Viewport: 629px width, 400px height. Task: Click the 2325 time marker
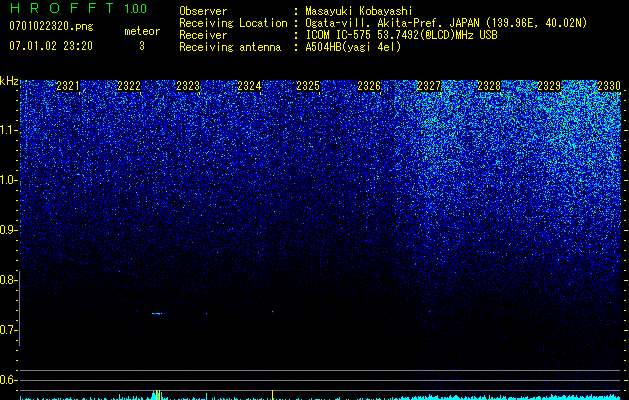pyautogui.click(x=308, y=86)
